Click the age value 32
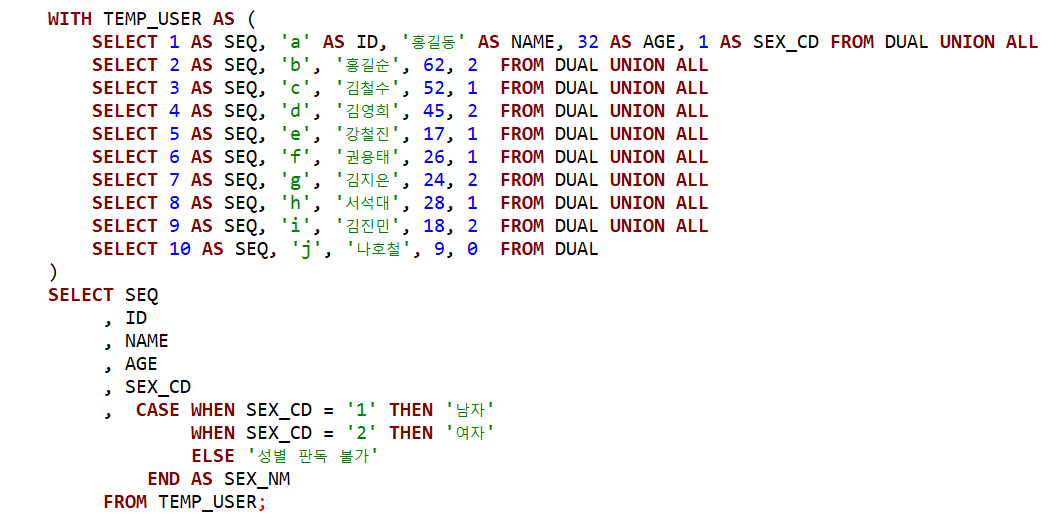This screenshot has height=517, width=1054. [x=588, y=42]
